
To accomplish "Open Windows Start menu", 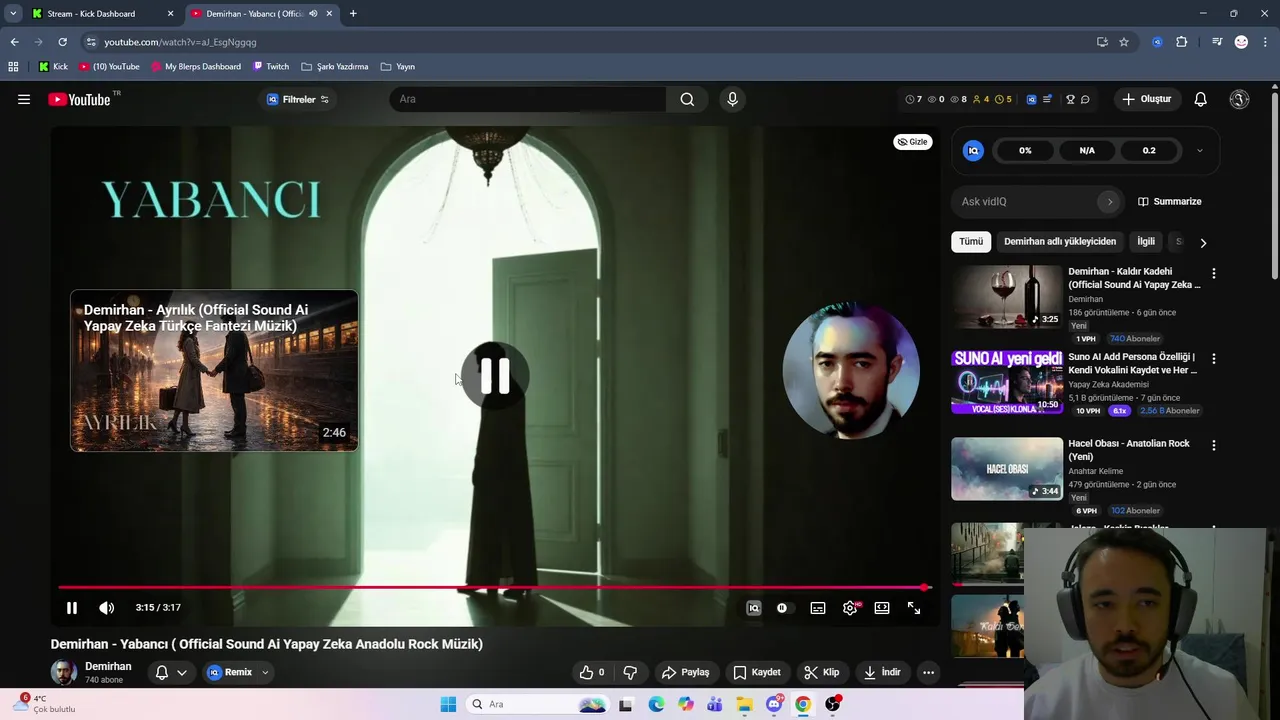I will click(x=447, y=704).
